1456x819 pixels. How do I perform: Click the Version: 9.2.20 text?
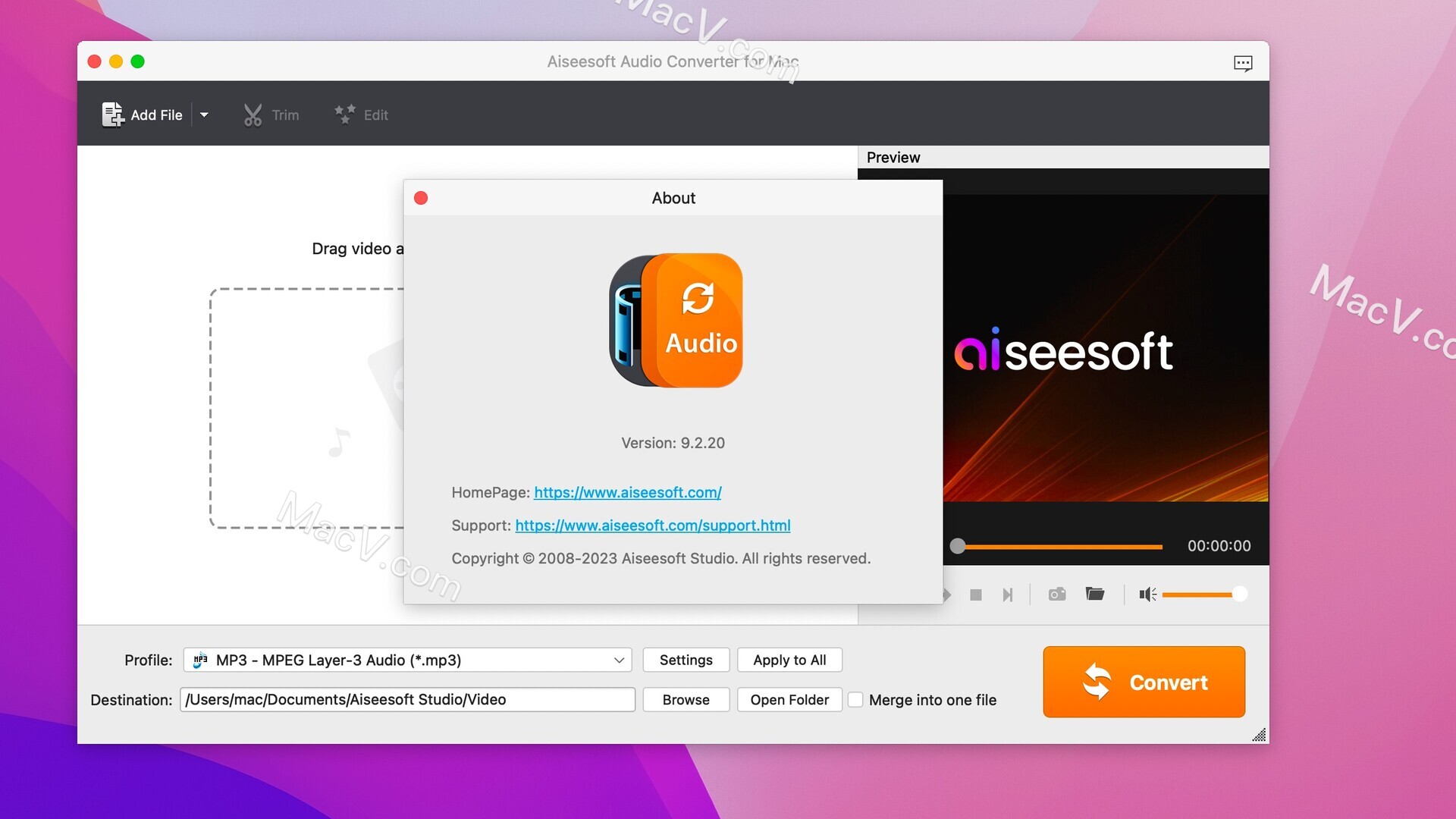click(x=673, y=443)
